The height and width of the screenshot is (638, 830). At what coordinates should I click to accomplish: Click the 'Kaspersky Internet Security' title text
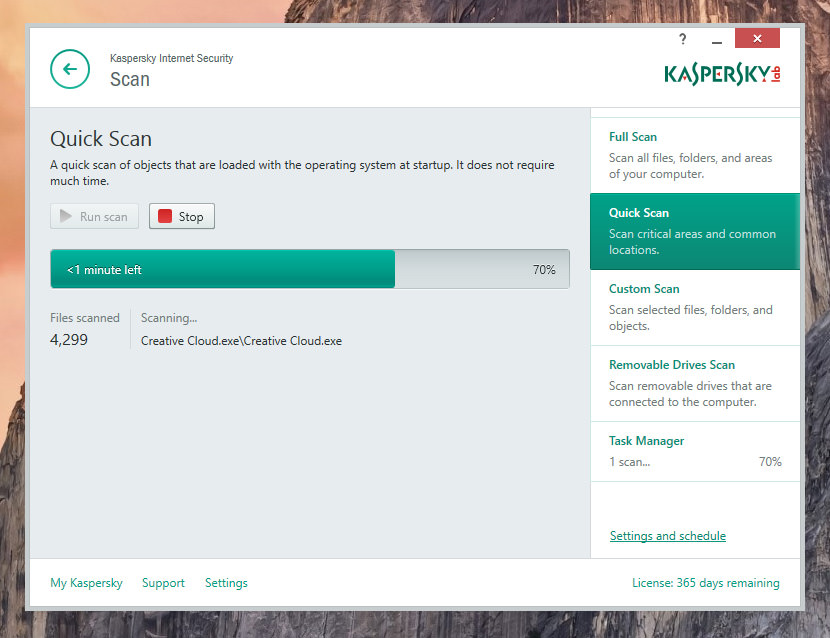click(x=172, y=58)
